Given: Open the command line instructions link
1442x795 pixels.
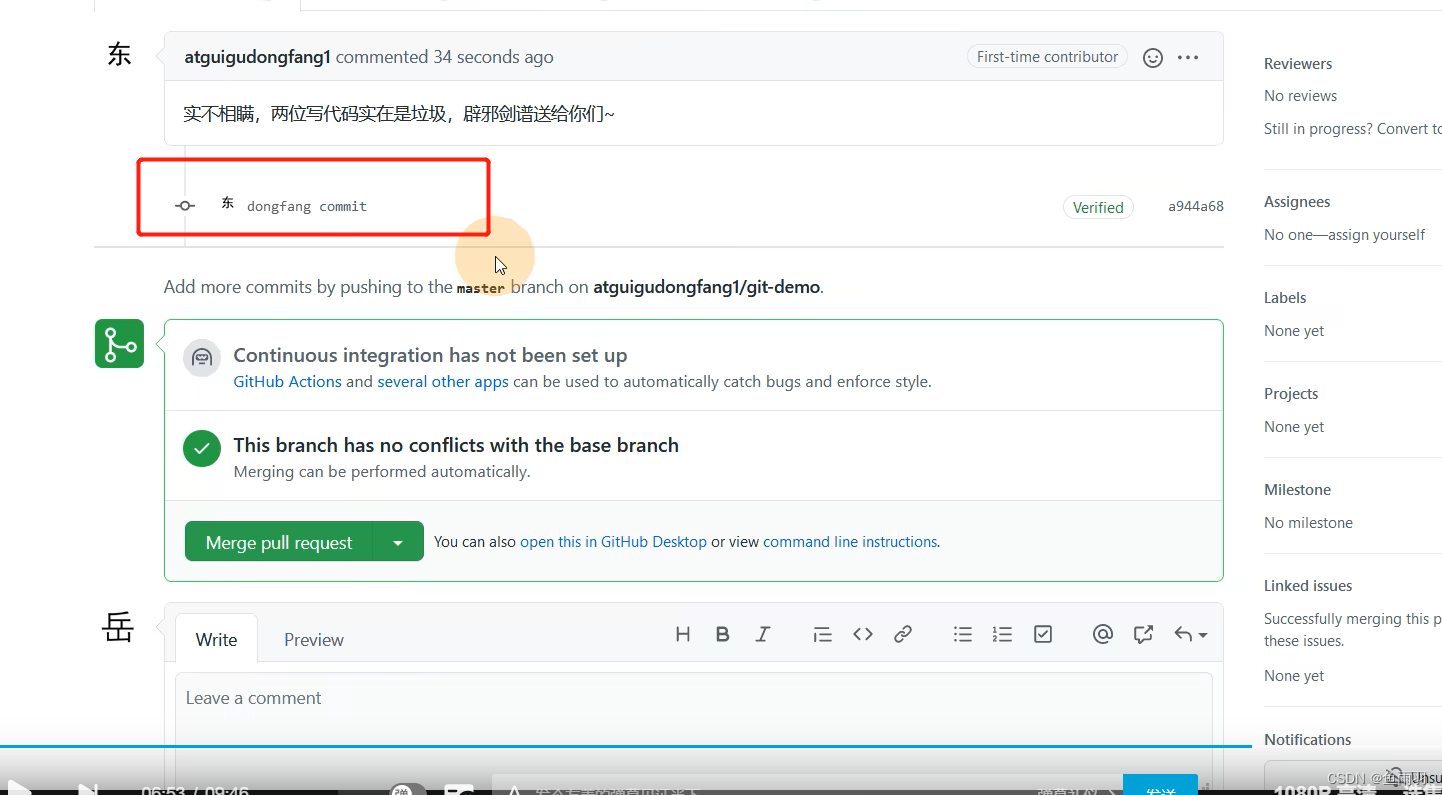Looking at the screenshot, I should click(850, 542).
